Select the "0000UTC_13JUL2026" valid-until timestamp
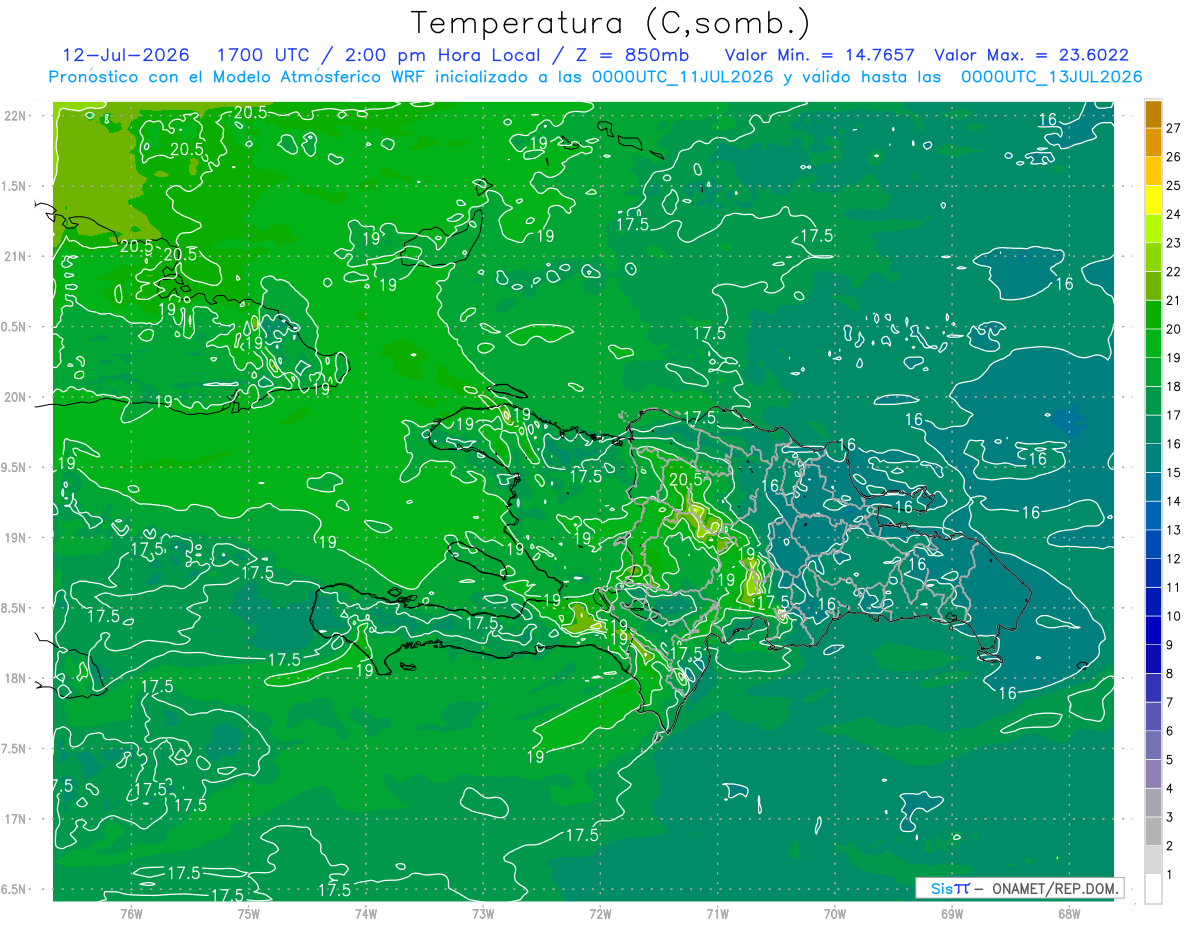The image size is (1200, 927). 1052,77
